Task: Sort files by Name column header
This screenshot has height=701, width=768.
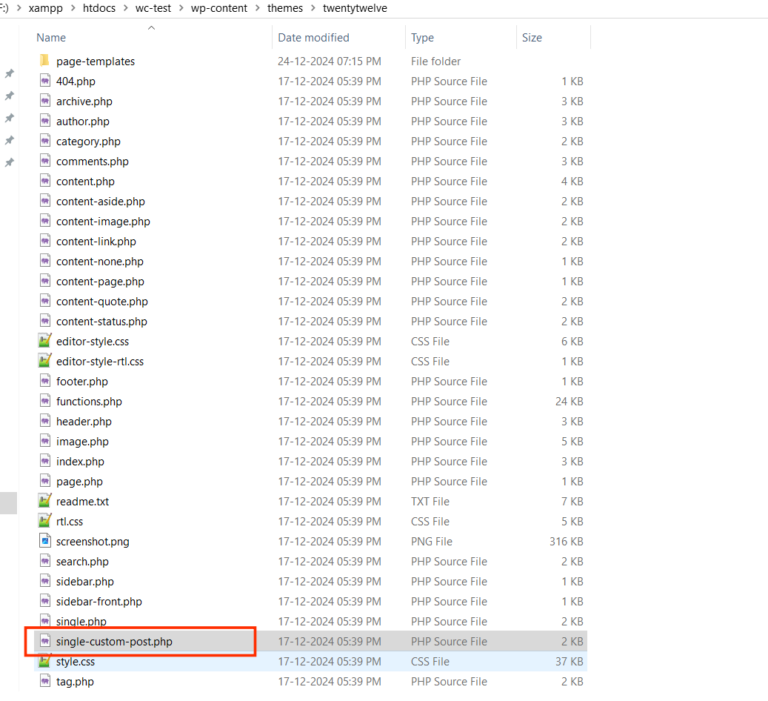Action: pyautogui.click(x=51, y=38)
